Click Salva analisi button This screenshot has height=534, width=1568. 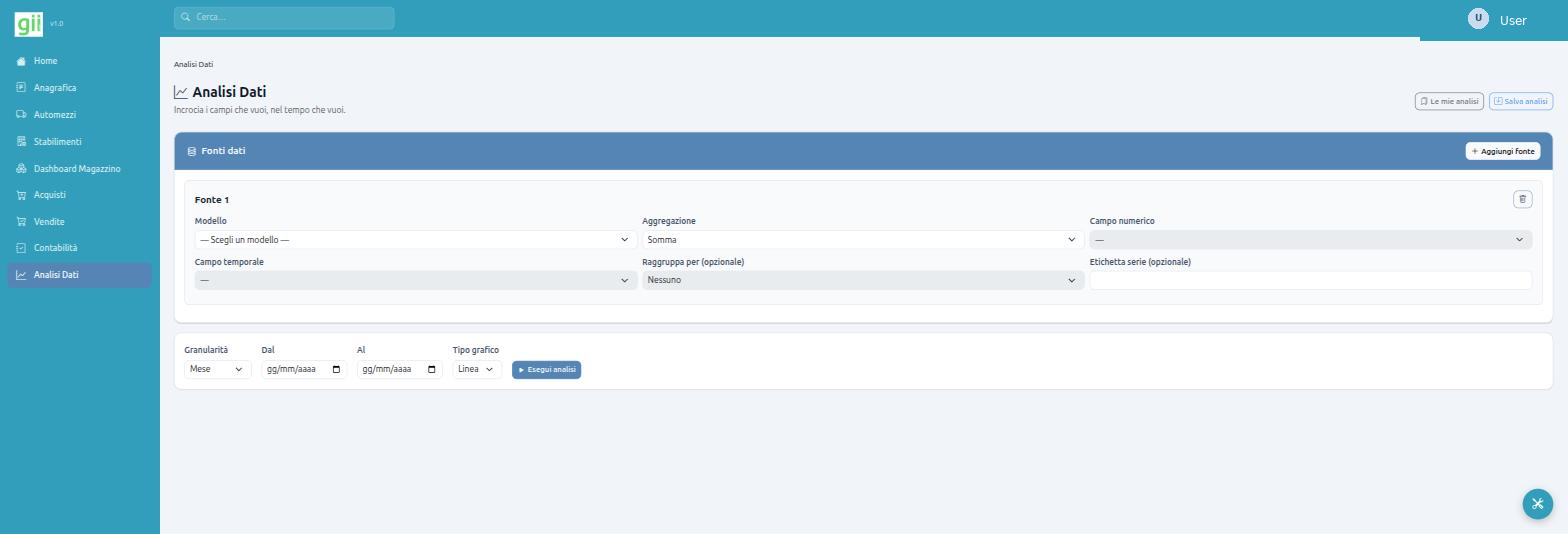pyautogui.click(x=1521, y=101)
